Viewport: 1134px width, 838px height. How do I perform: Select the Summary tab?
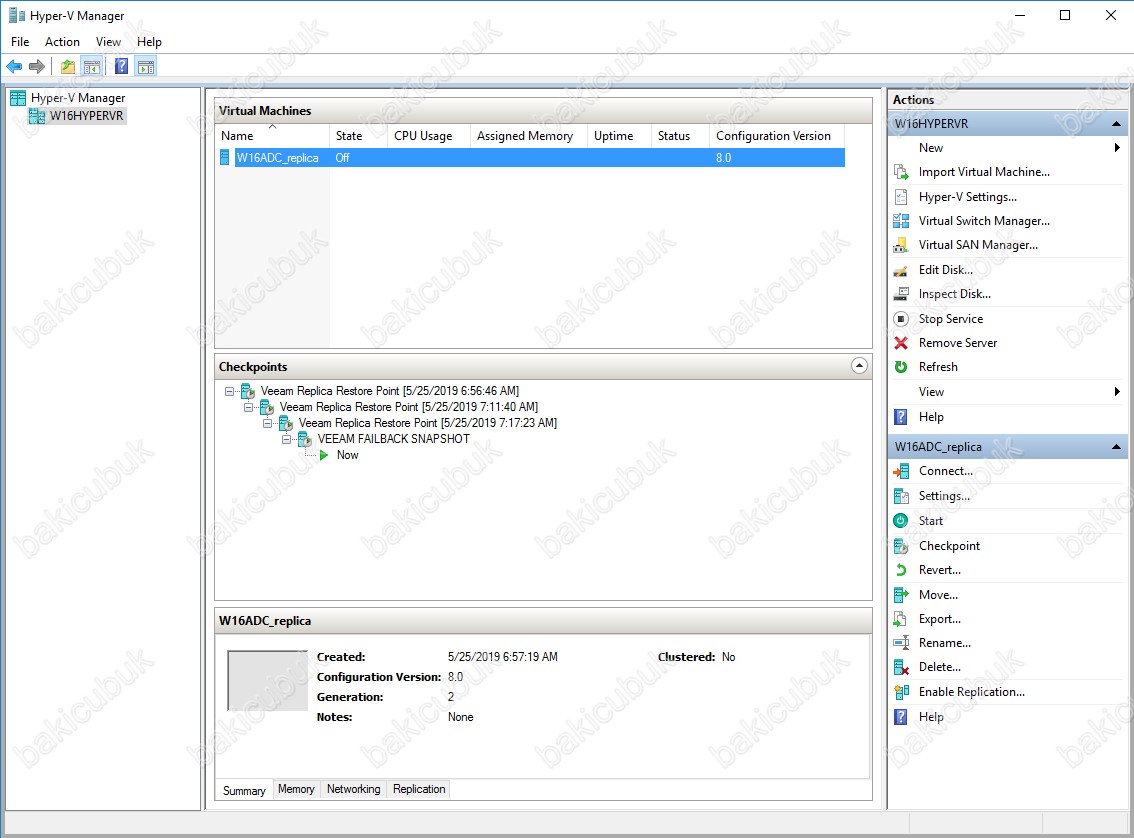pyautogui.click(x=244, y=790)
